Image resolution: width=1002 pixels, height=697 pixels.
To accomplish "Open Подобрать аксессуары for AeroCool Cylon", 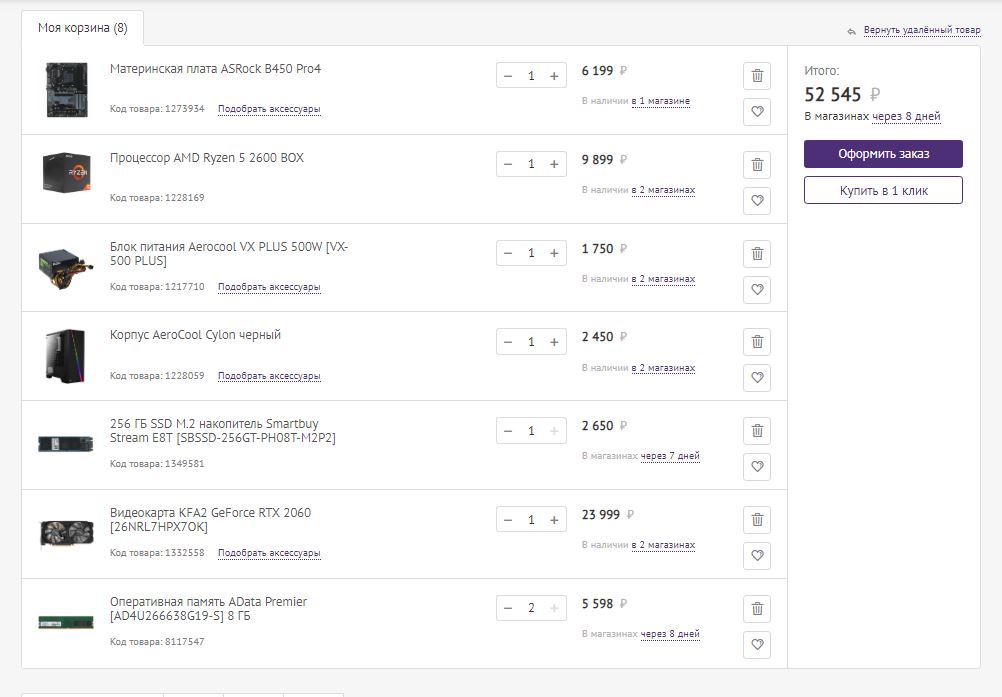I will 269,376.
